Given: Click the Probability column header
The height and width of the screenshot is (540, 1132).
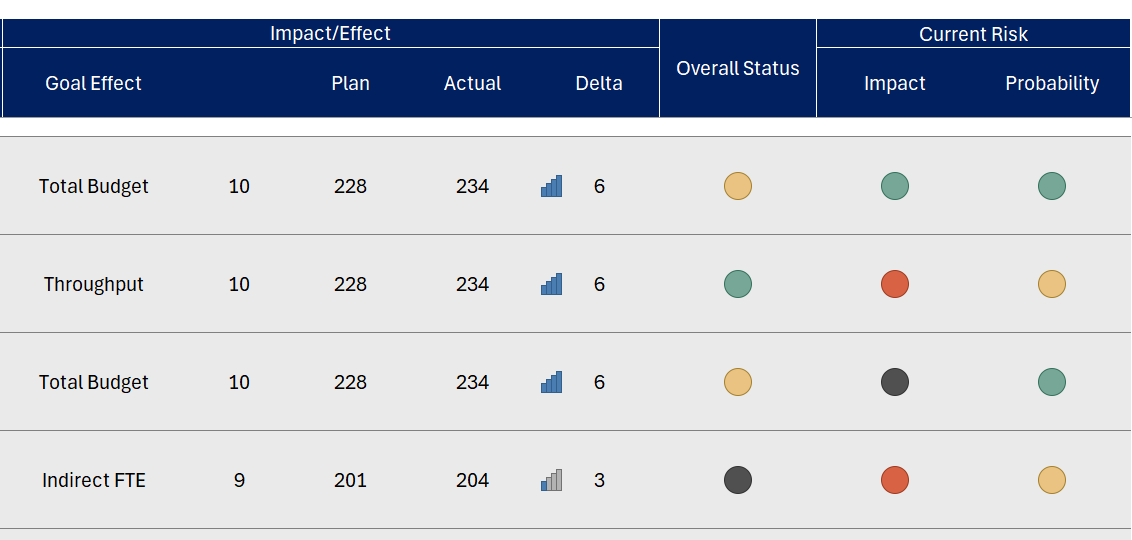Looking at the screenshot, I should 1052,83.
